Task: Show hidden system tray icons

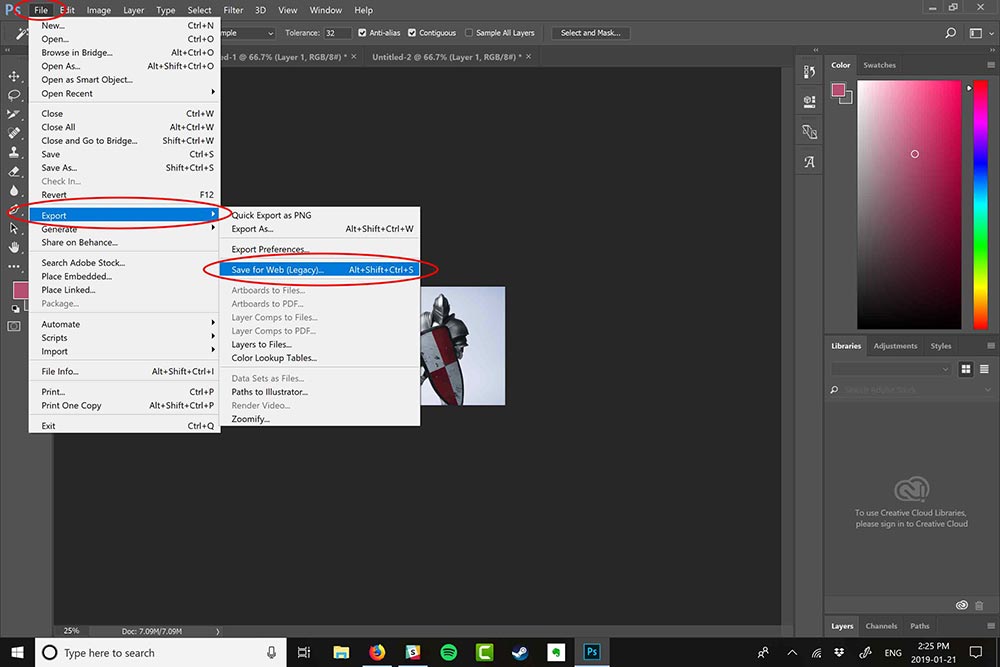Action: 792,652
